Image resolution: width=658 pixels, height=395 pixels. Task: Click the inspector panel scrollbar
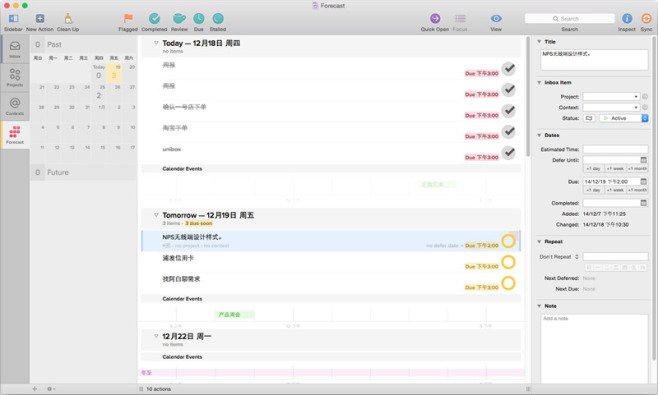(x=654, y=198)
